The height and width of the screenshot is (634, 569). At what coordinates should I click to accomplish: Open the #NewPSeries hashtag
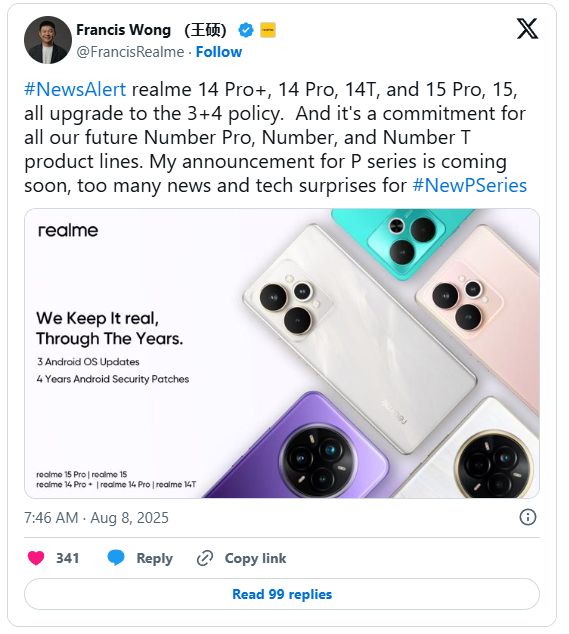click(470, 186)
